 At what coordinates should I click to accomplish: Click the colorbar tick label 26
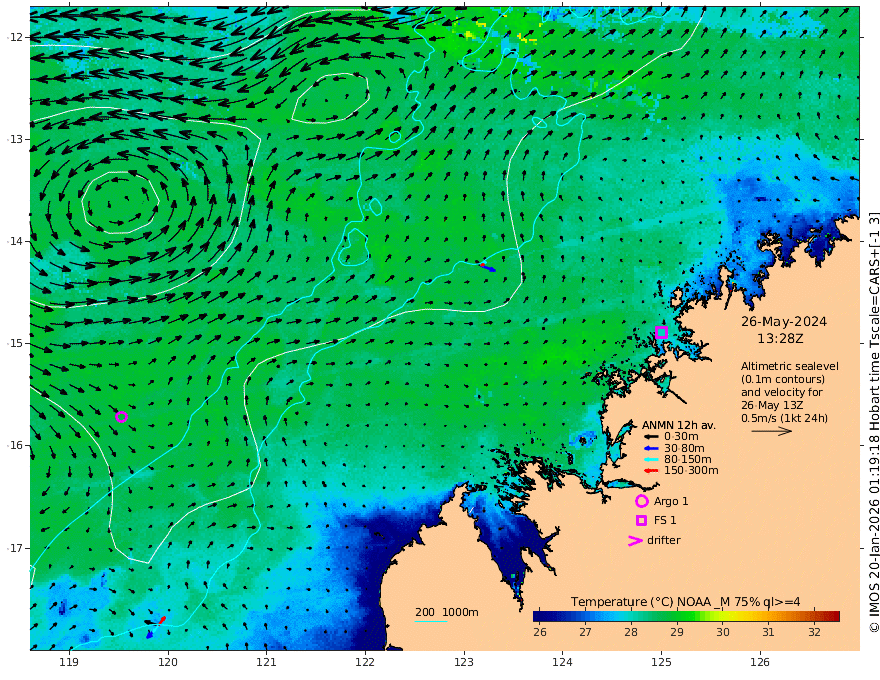click(x=540, y=632)
